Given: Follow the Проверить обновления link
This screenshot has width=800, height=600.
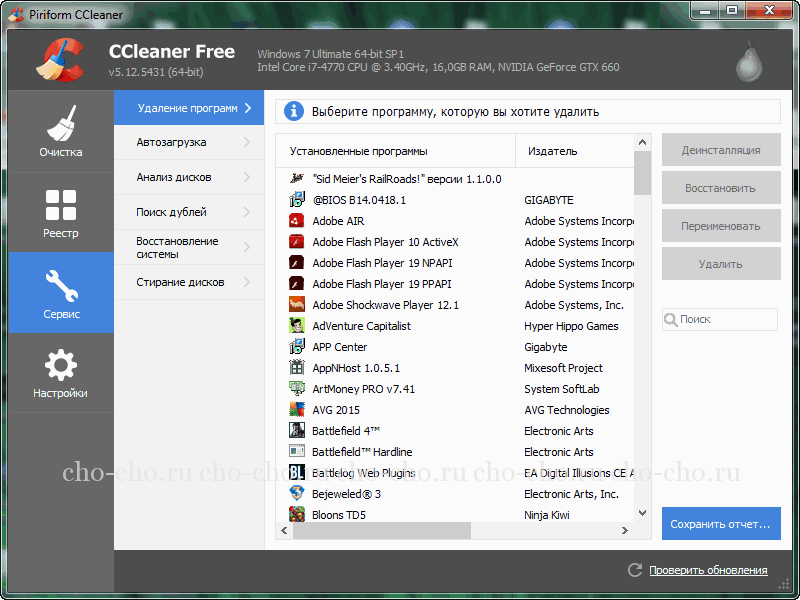Looking at the screenshot, I should (x=708, y=570).
